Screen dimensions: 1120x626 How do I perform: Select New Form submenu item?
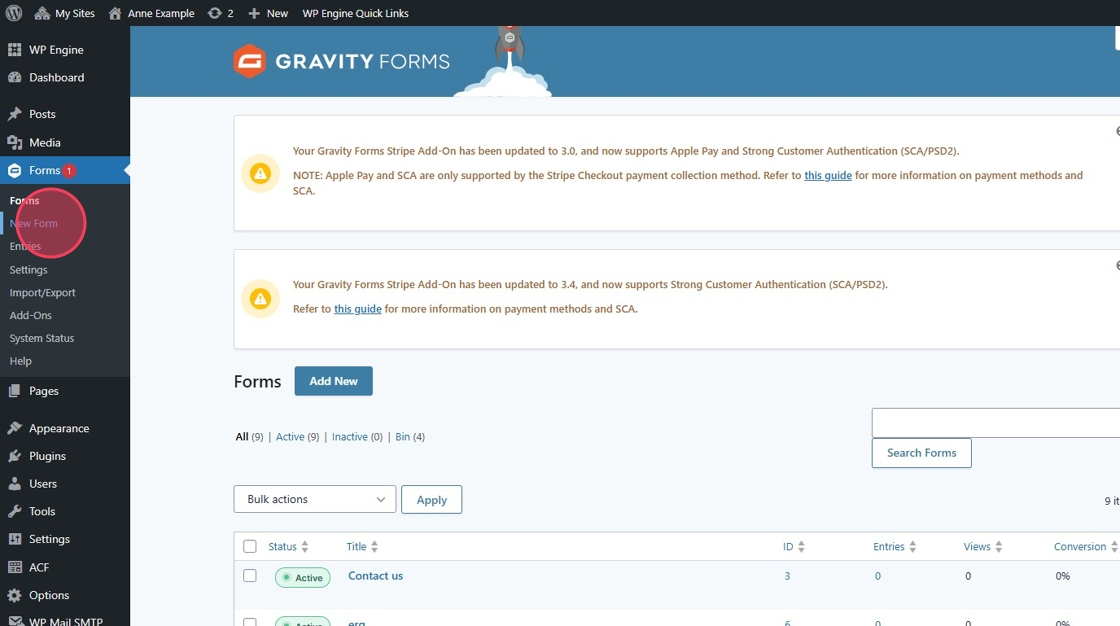click(x=34, y=224)
